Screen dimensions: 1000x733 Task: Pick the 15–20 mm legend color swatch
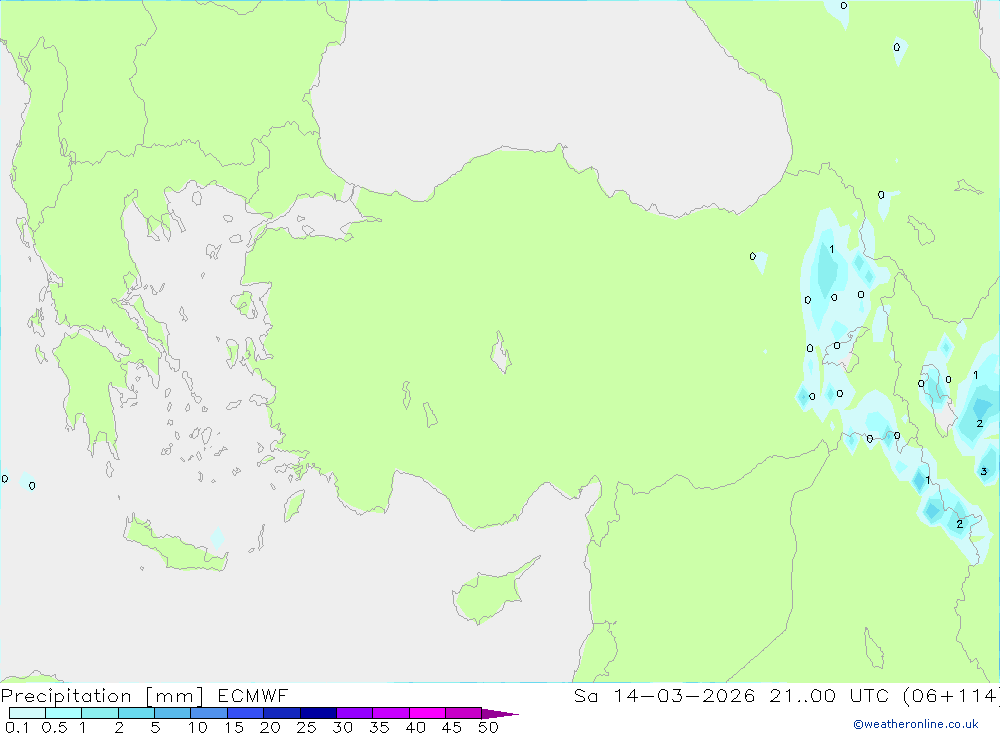246,713
